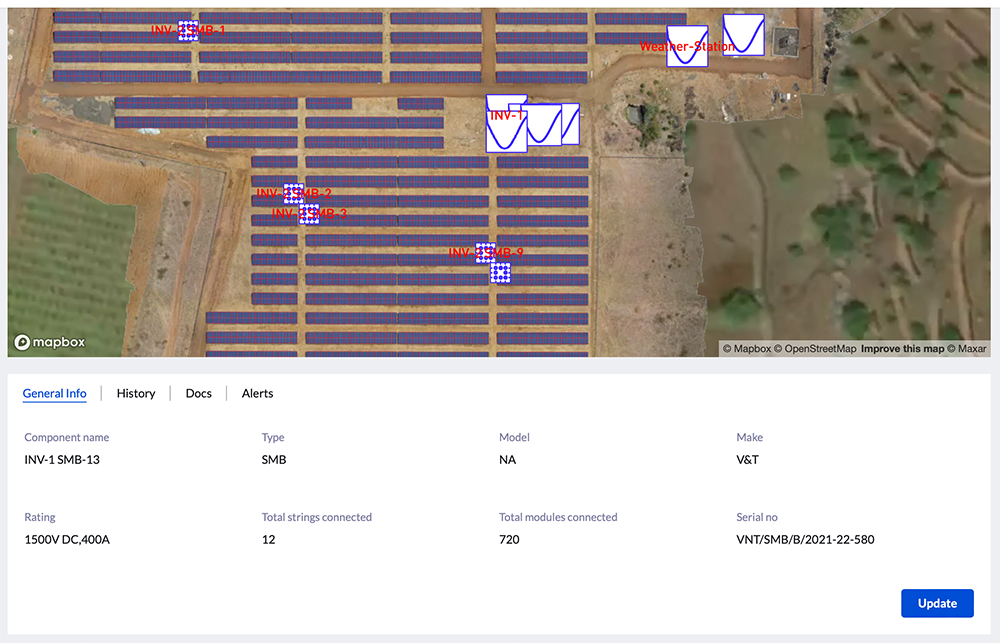This screenshot has width=1000, height=643.
Task: Click the Type value SMB
Action: [x=274, y=460]
